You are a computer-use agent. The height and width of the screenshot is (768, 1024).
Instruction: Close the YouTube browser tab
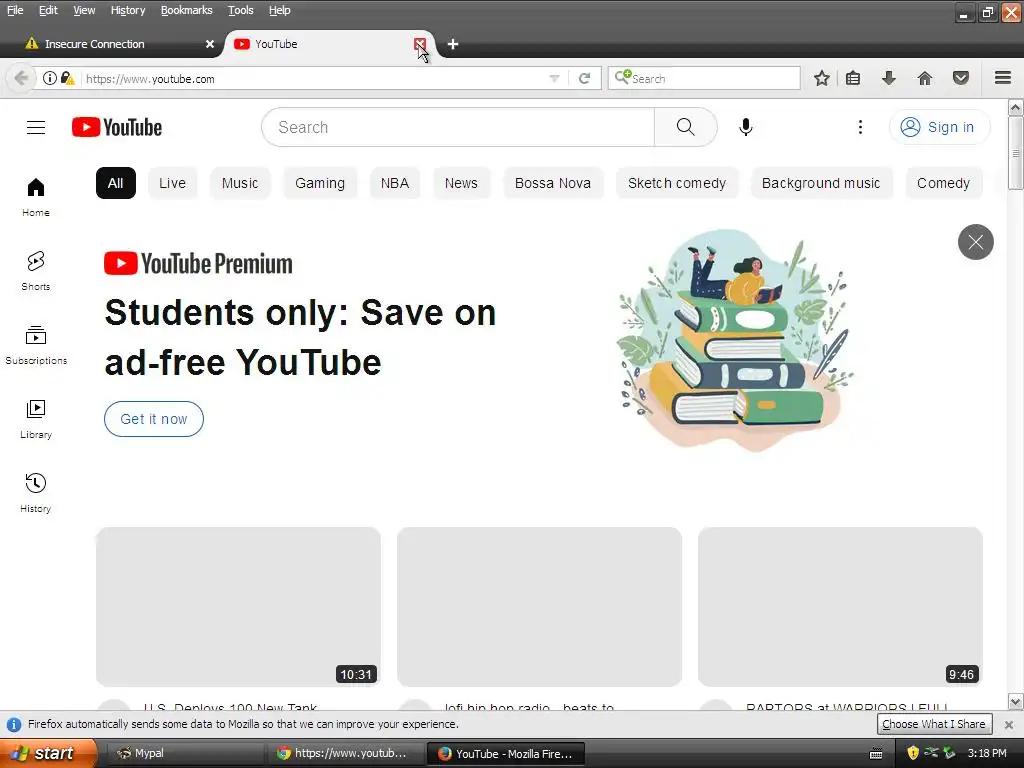tap(420, 44)
